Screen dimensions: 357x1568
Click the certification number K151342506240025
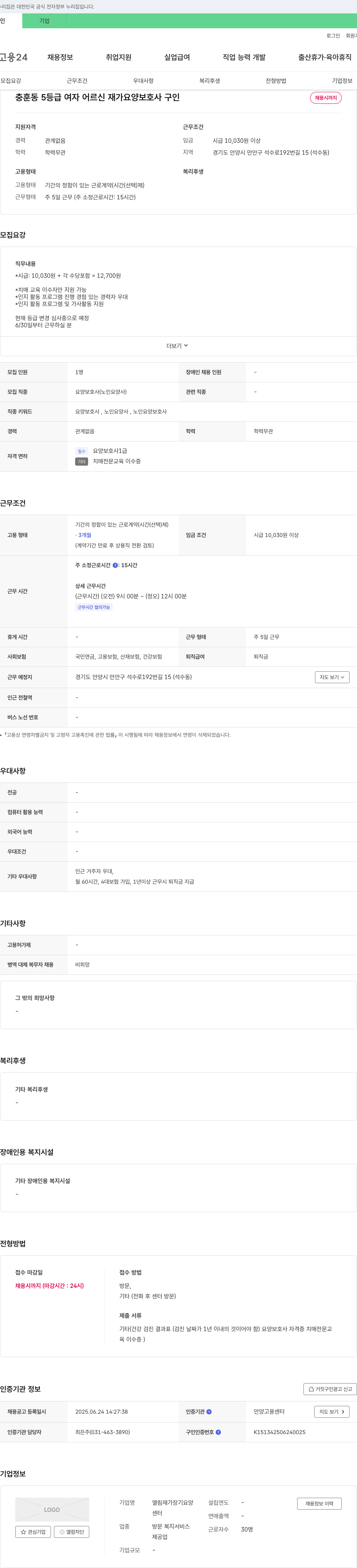[280, 1432]
